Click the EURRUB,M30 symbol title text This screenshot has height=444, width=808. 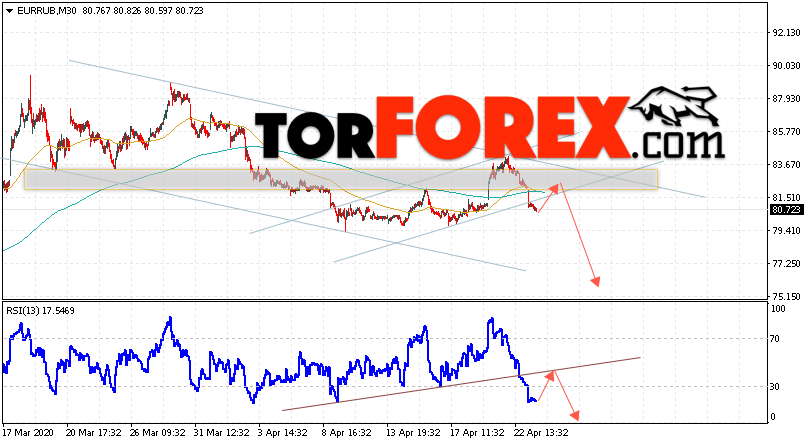(47, 11)
